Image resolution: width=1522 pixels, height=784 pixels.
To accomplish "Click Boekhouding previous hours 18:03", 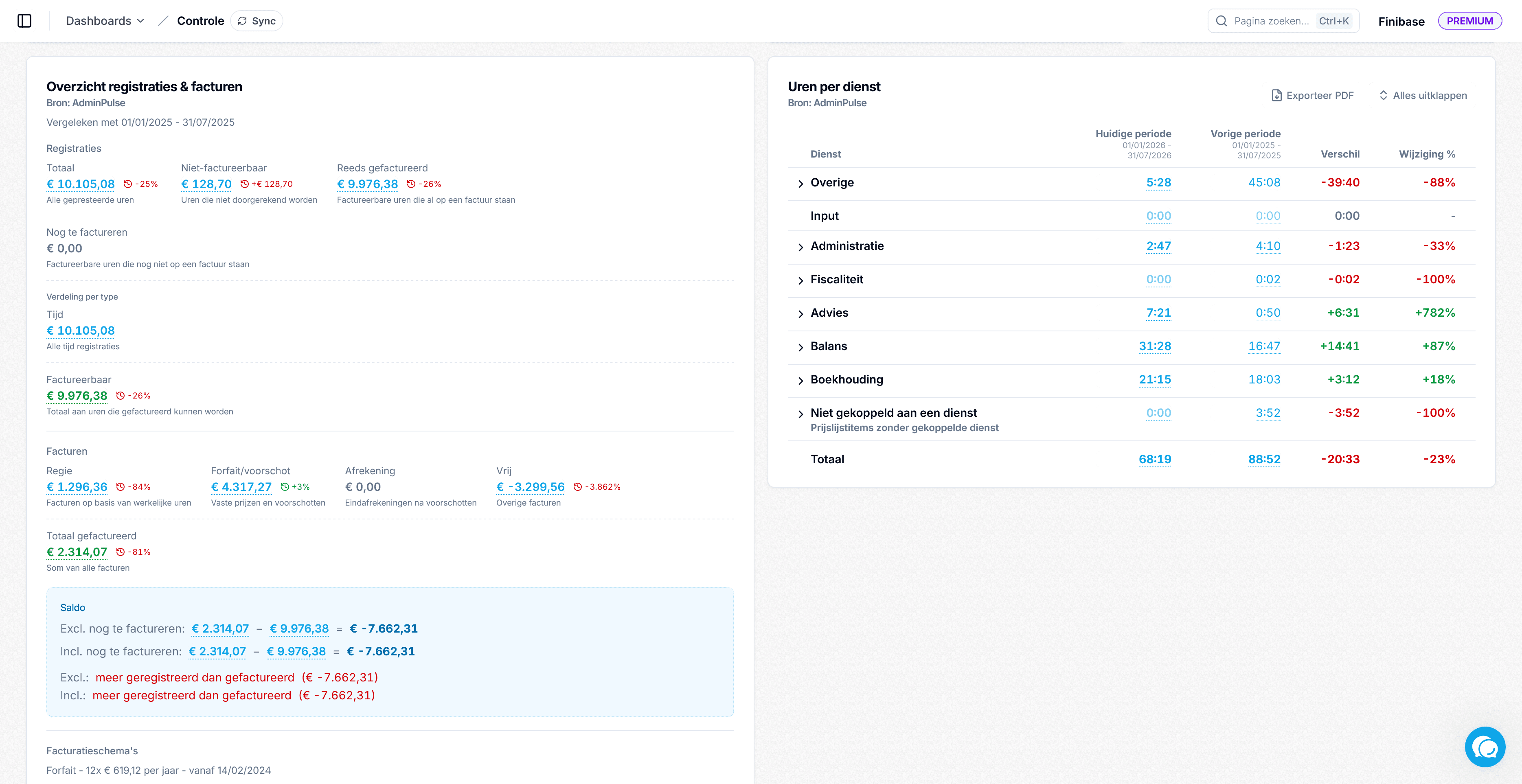I will click(1264, 379).
